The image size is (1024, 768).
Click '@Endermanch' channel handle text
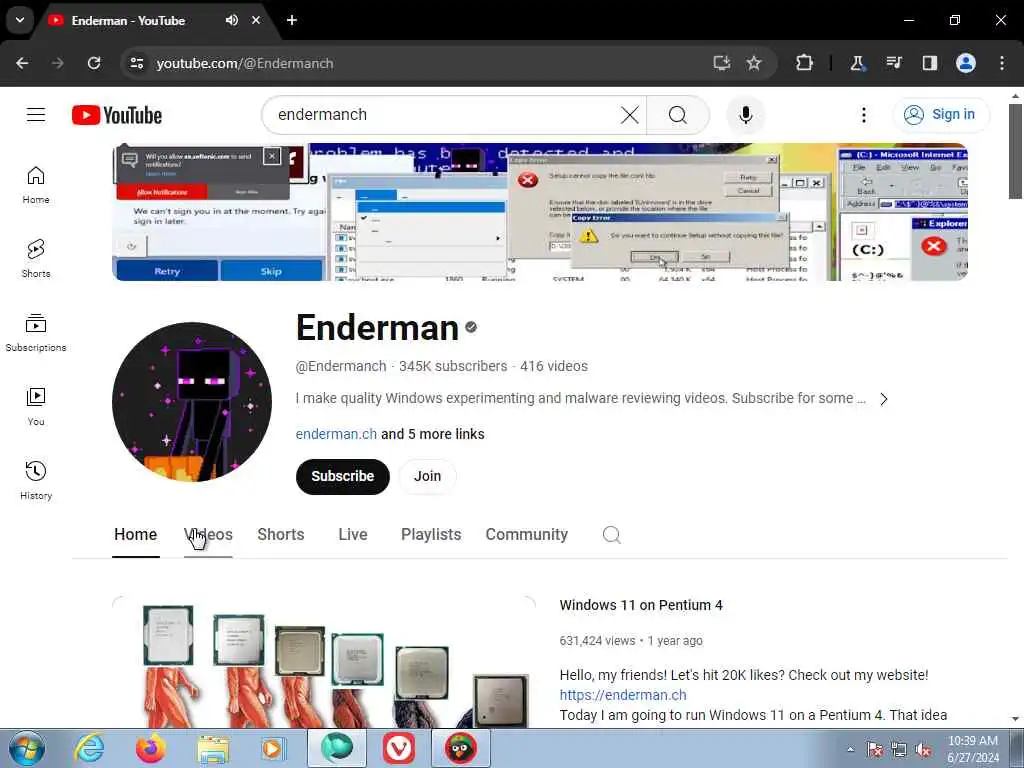coord(341,366)
